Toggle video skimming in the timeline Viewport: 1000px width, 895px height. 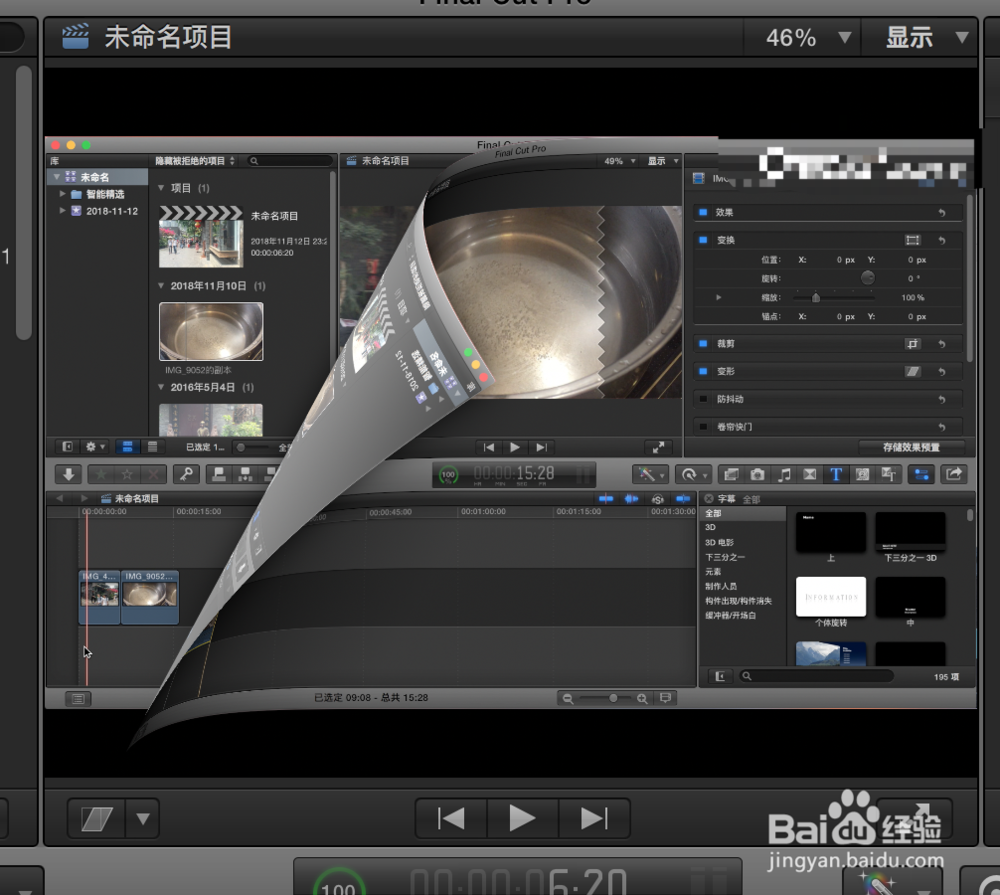click(606, 499)
